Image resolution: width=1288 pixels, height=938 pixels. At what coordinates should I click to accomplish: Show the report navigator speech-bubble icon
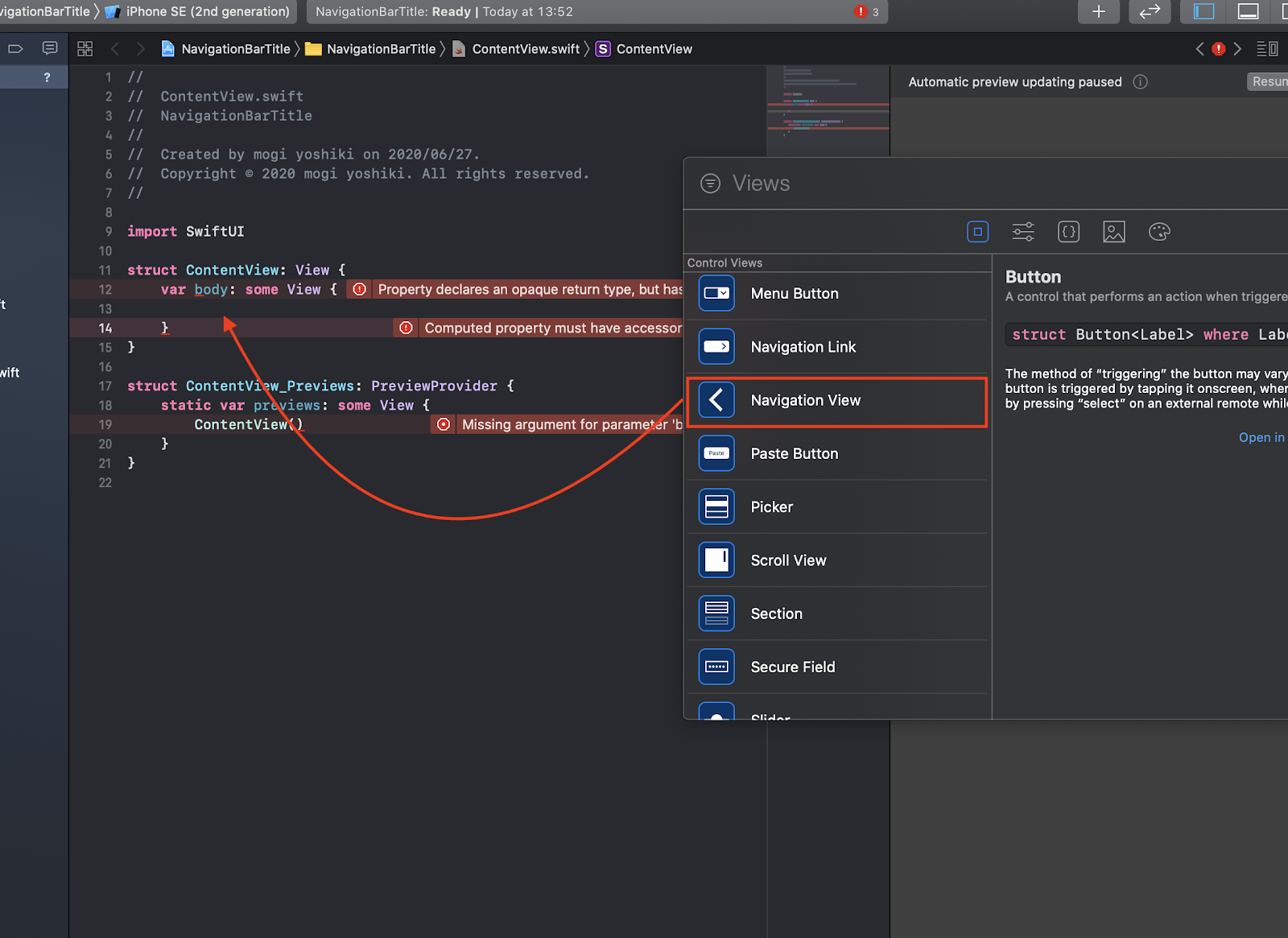pos(50,49)
